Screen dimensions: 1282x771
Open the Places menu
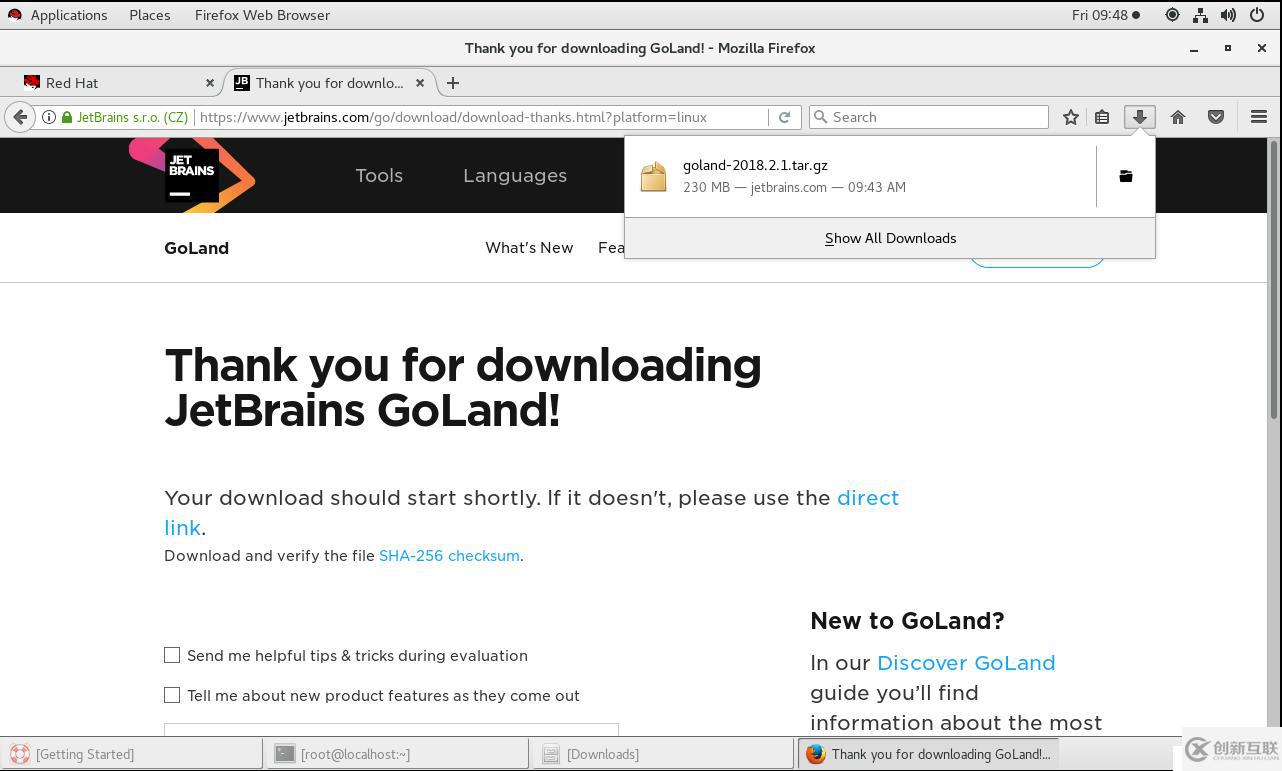(x=150, y=15)
